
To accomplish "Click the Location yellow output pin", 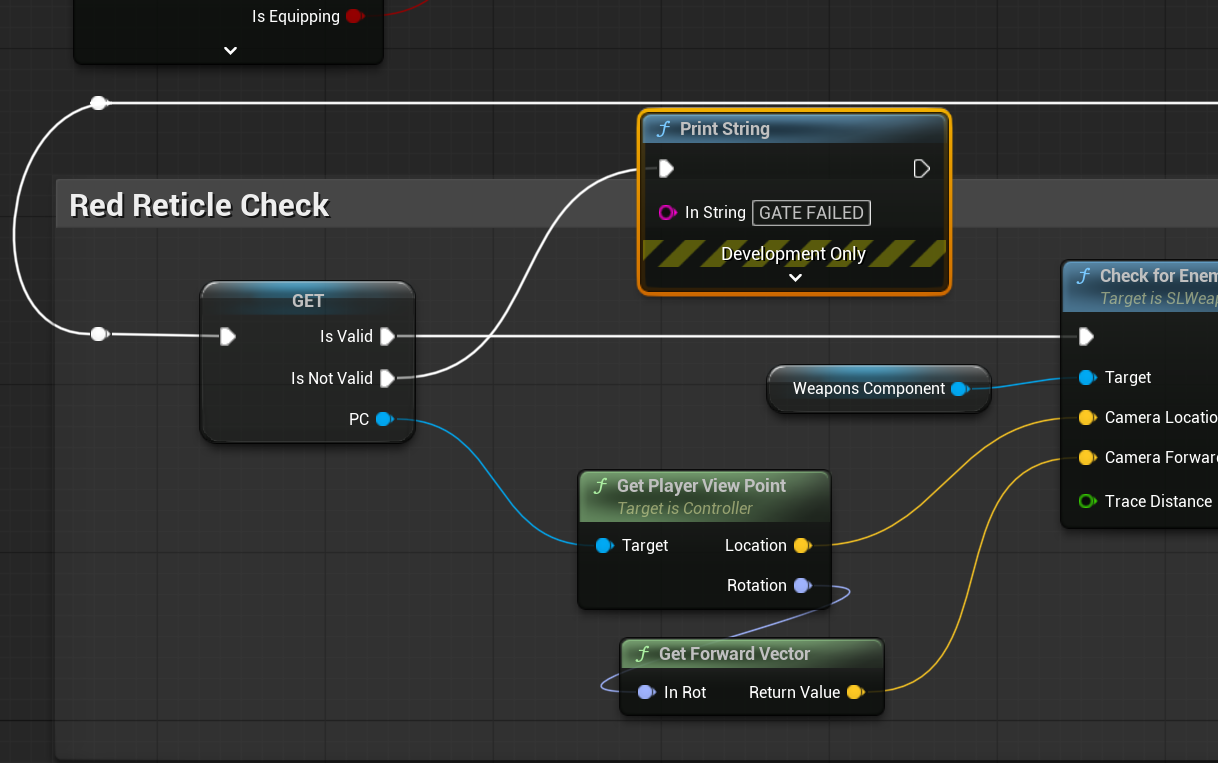I will [801, 545].
